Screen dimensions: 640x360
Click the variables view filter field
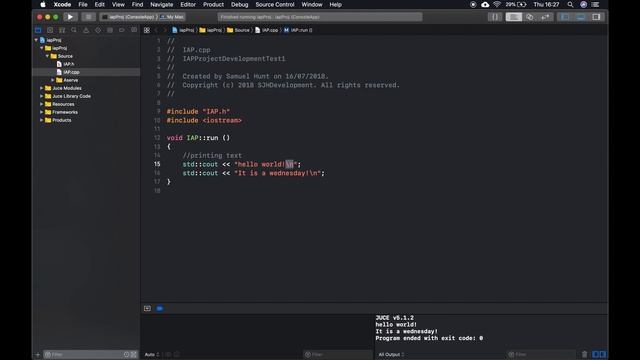338,354
